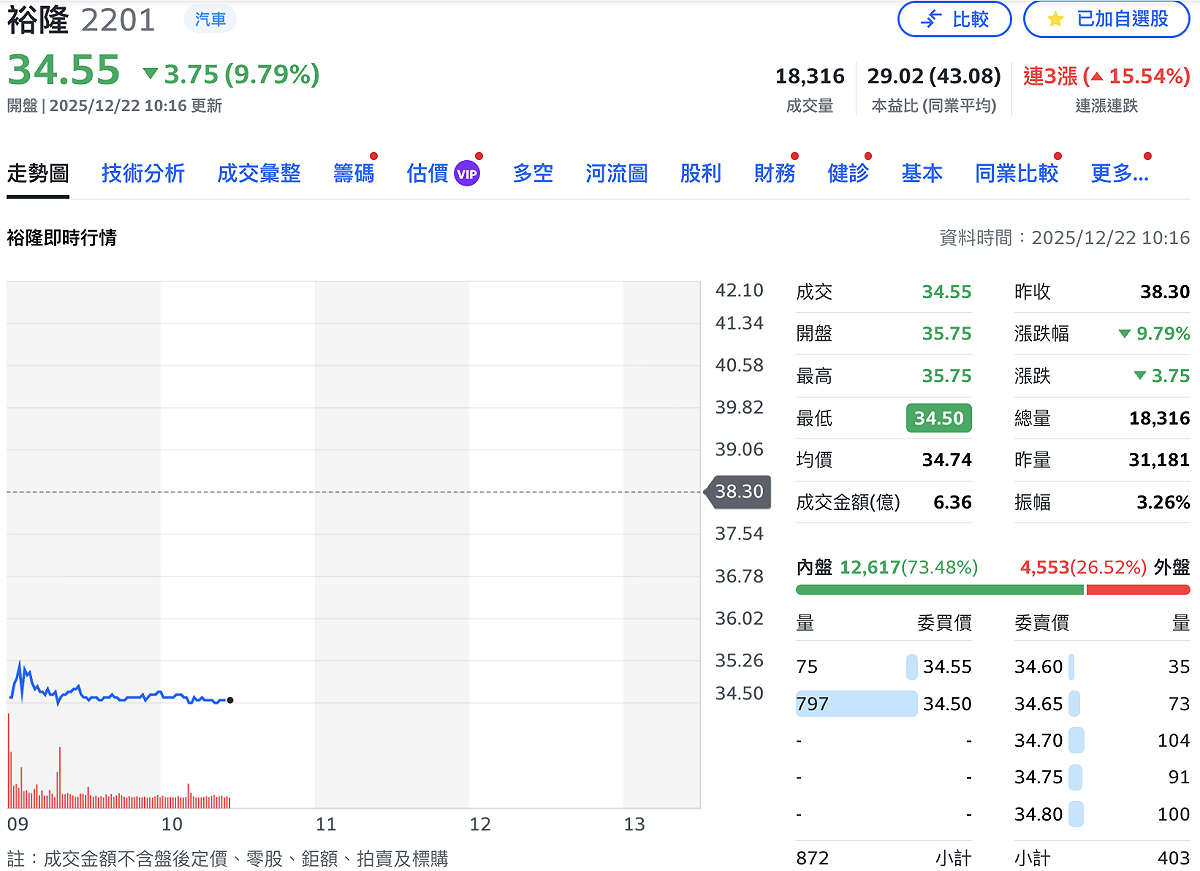Viewport: 1200px width, 871px height.
Task: Click the ask subtotal 403
Action: click(1174, 858)
